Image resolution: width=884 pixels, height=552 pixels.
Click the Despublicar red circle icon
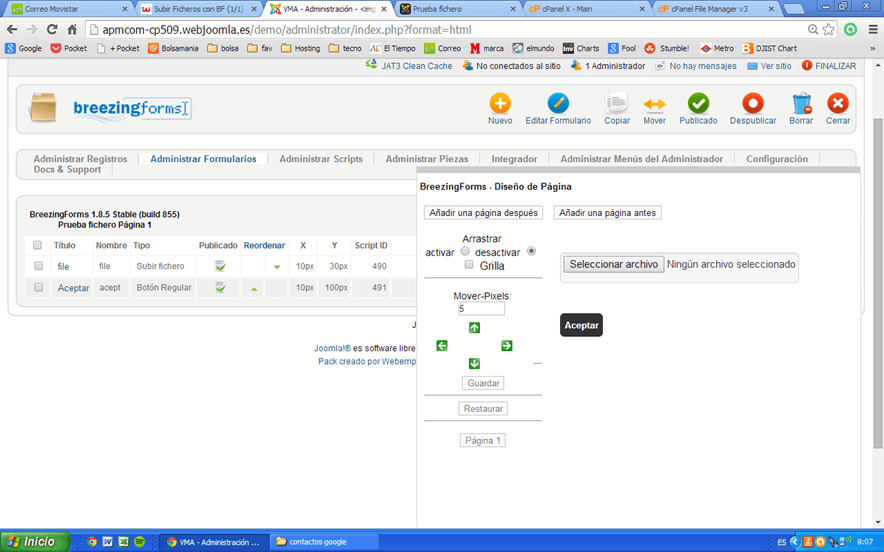click(x=753, y=104)
